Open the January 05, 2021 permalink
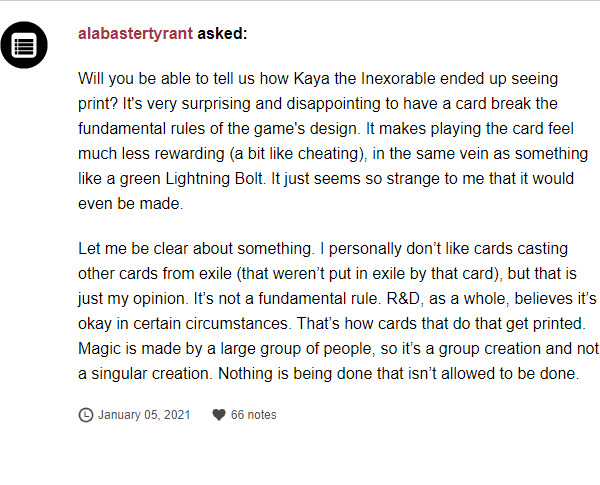The image size is (600, 485). (144, 415)
